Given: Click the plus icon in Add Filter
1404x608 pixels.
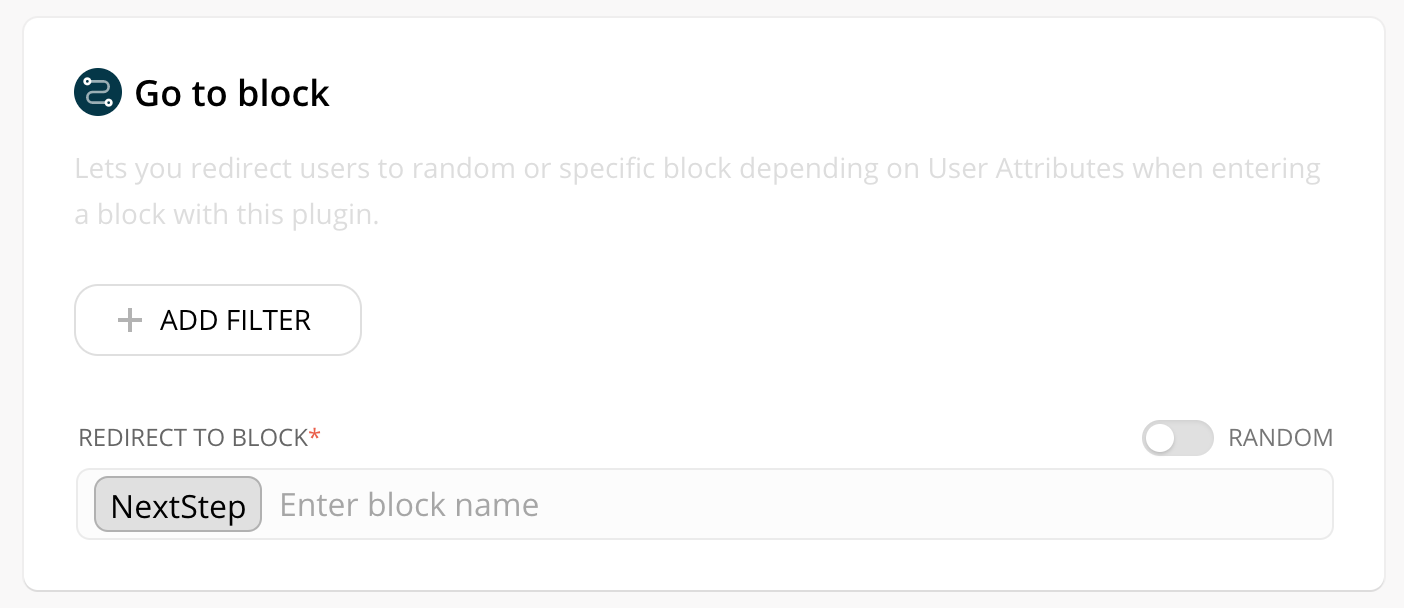Looking at the screenshot, I should (x=130, y=320).
